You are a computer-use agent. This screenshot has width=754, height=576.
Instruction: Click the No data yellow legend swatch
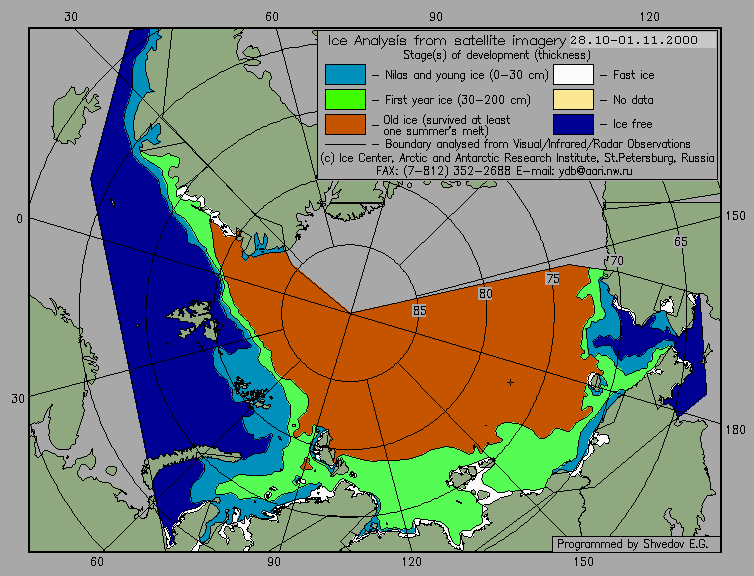point(573,100)
